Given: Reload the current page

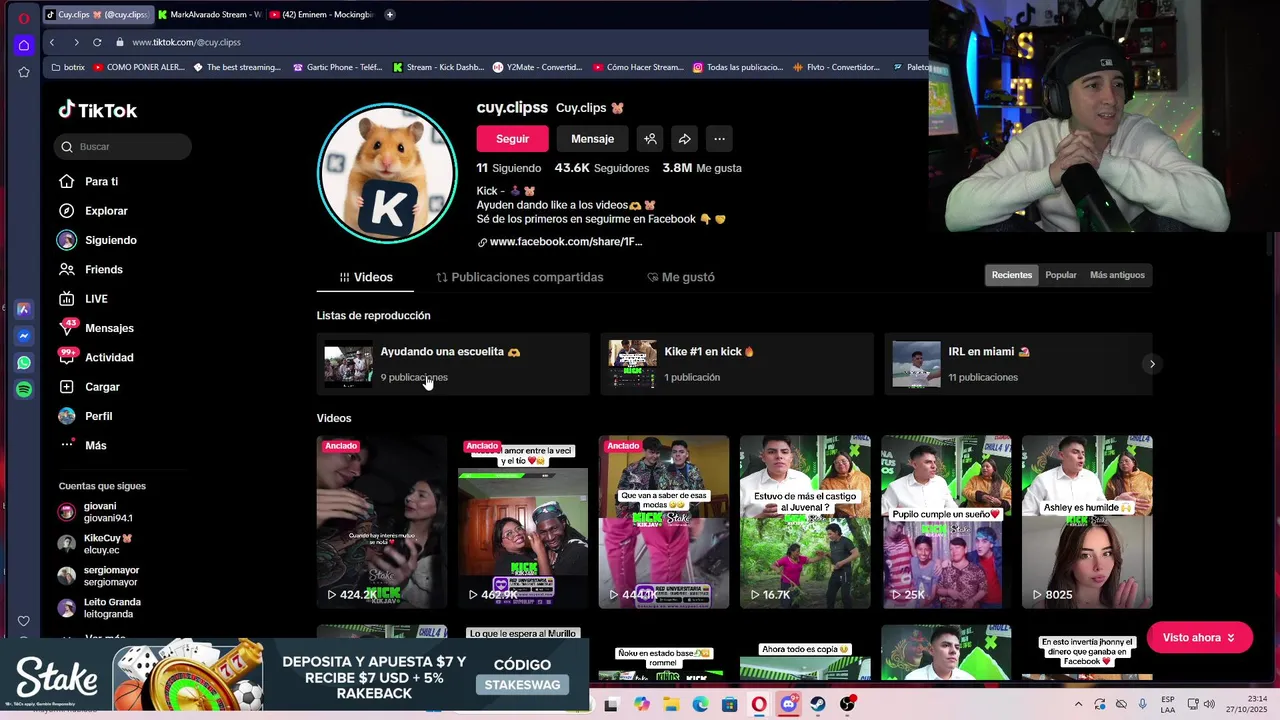Looking at the screenshot, I should (97, 42).
